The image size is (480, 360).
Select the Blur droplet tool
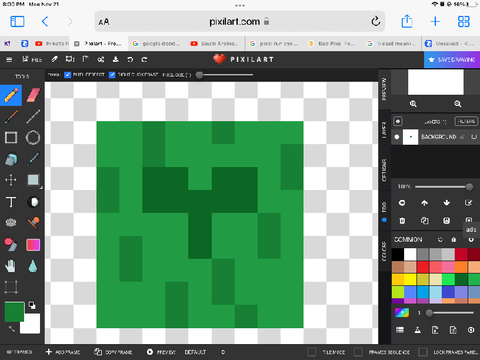pos(33,266)
